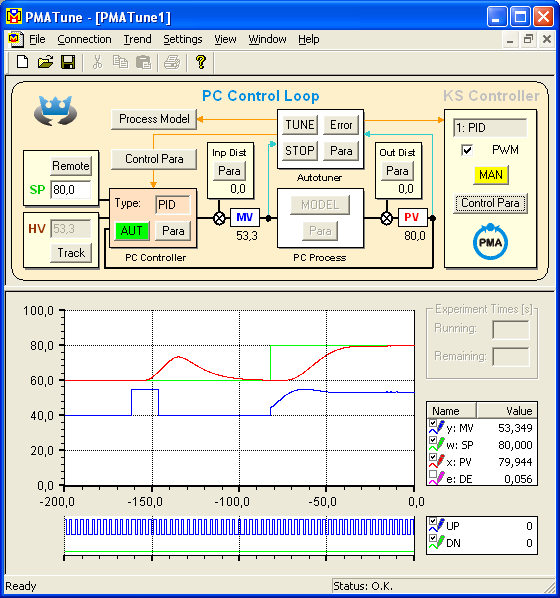This screenshot has width=560, height=598.
Task: Uncheck the x: PV trend checkbox
Action: (x=433, y=457)
